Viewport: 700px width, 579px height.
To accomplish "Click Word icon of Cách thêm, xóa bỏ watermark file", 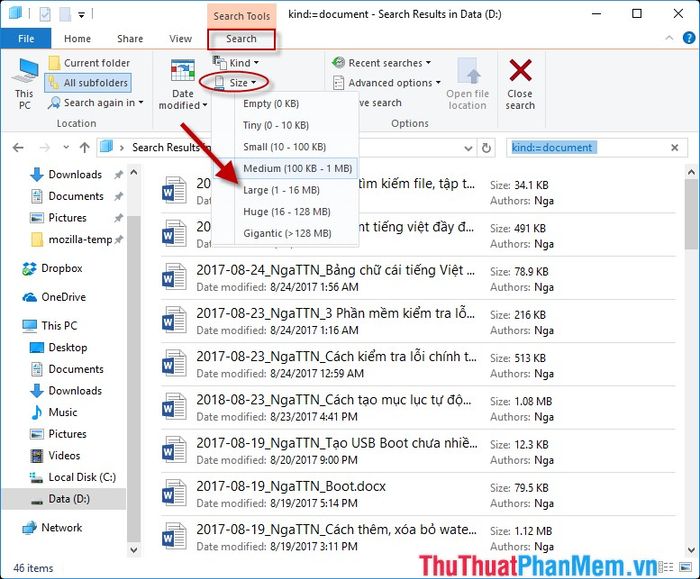I will pyautogui.click(x=174, y=536).
